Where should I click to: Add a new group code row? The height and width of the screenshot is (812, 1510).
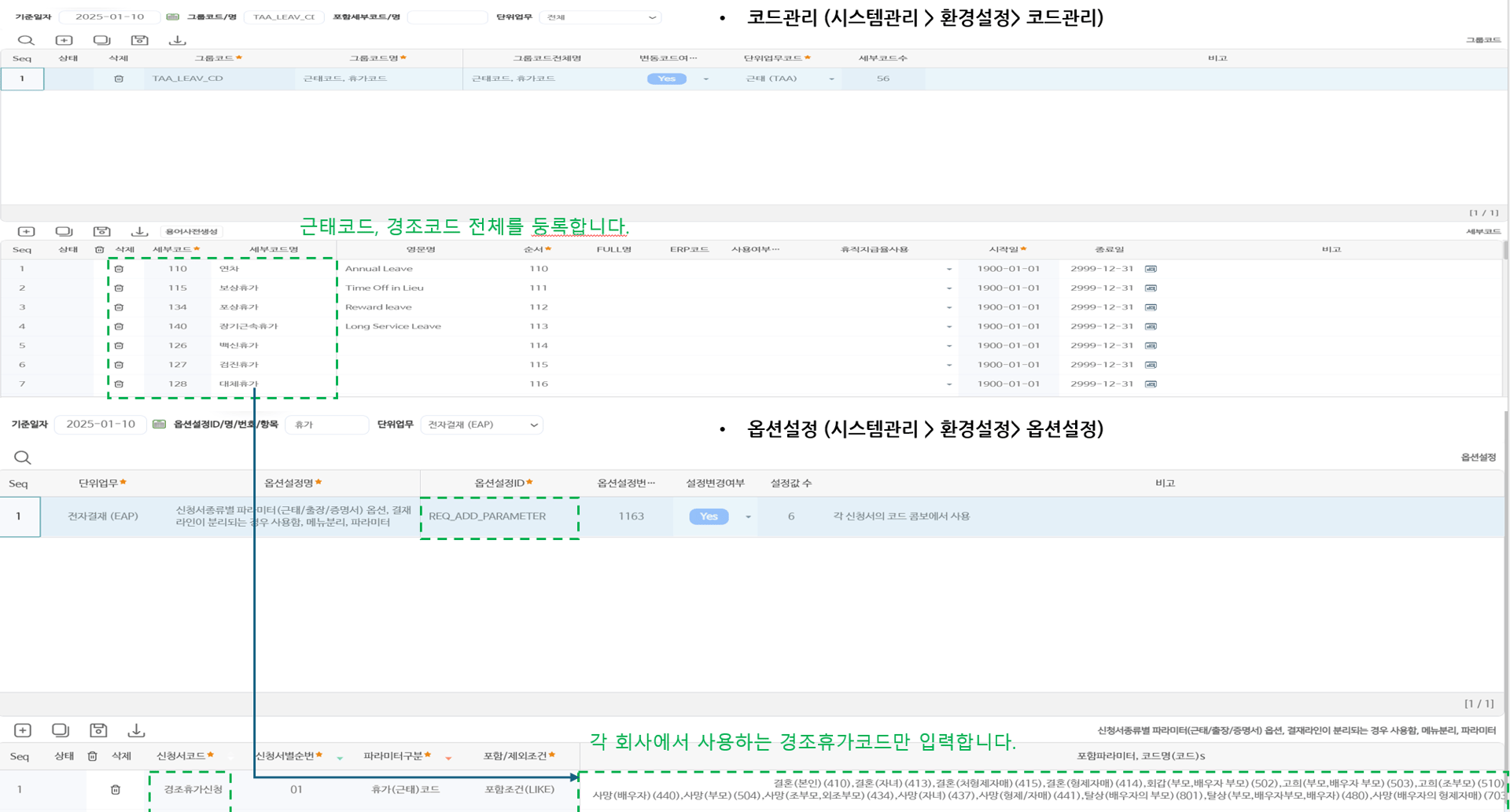[x=64, y=40]
